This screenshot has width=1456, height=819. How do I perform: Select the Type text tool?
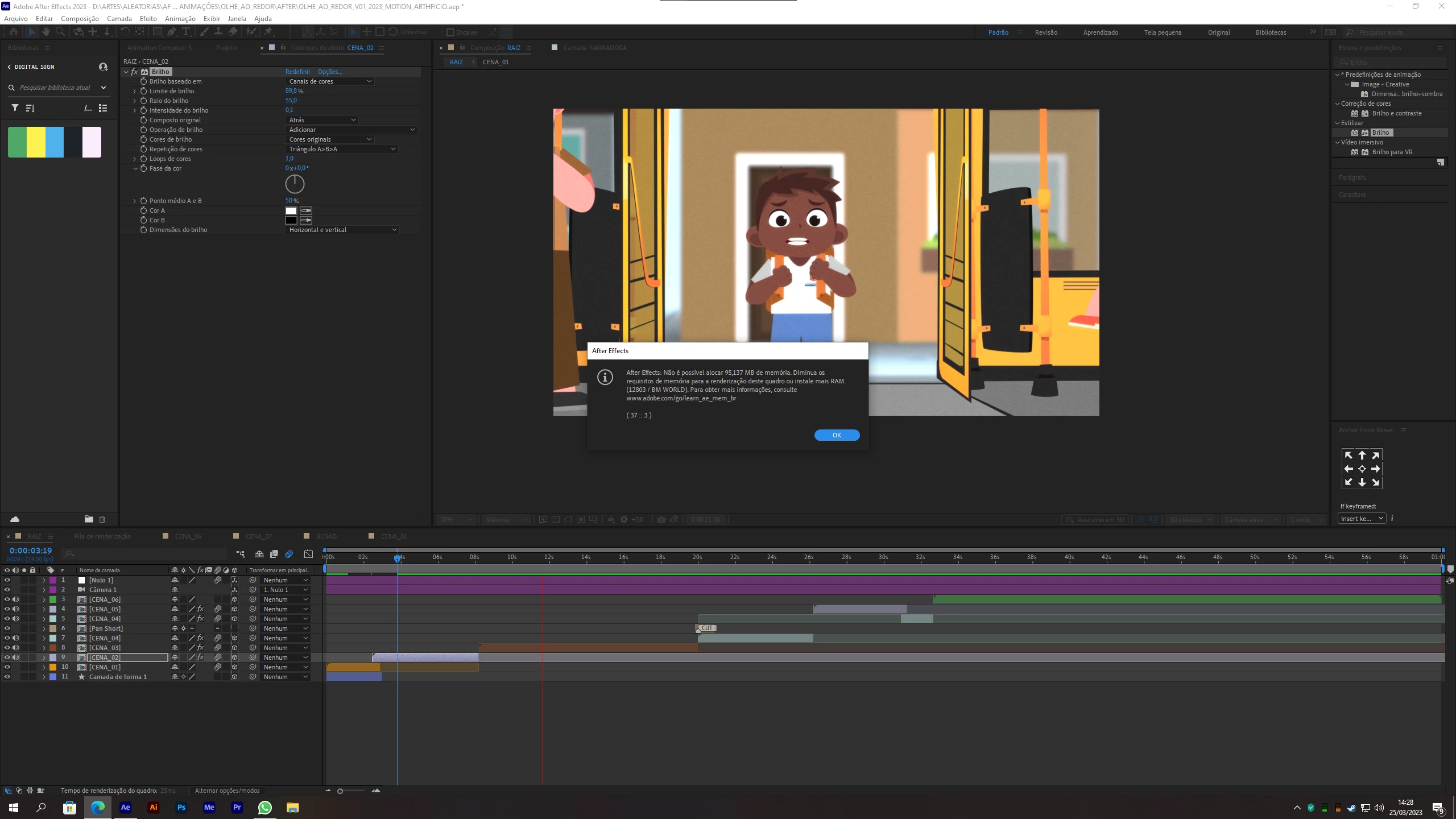pyautogui.click(x=186, y=32)
